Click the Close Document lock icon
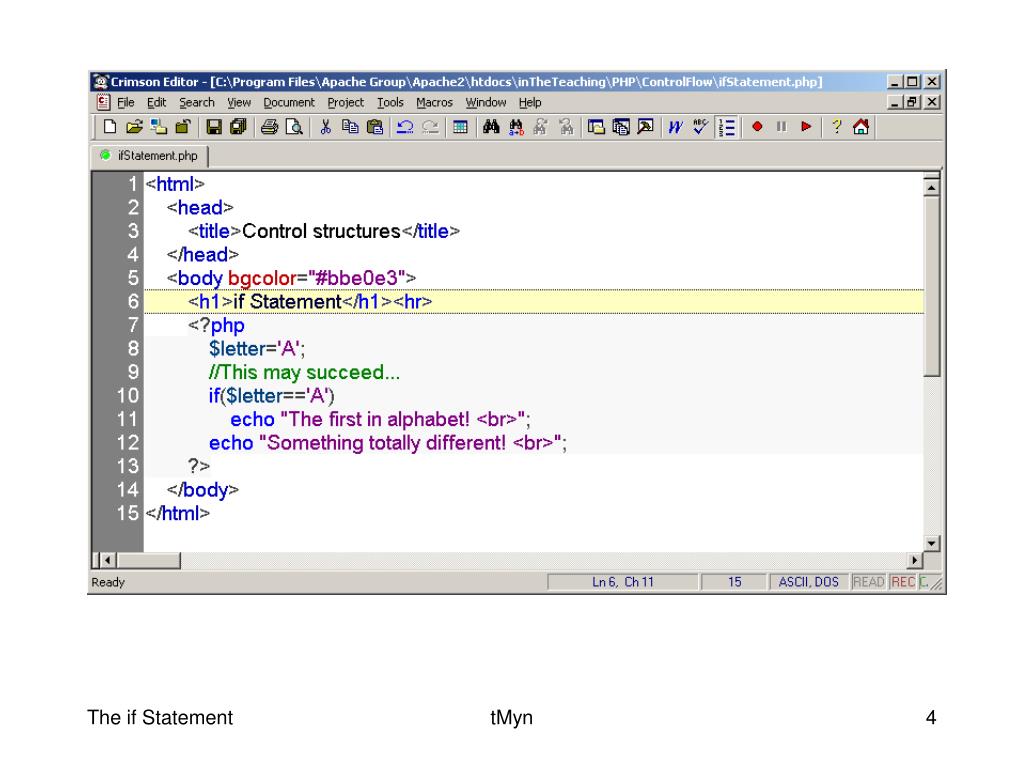The height and width of the screenshot is (768, 1024). click(x=183, y=127)
